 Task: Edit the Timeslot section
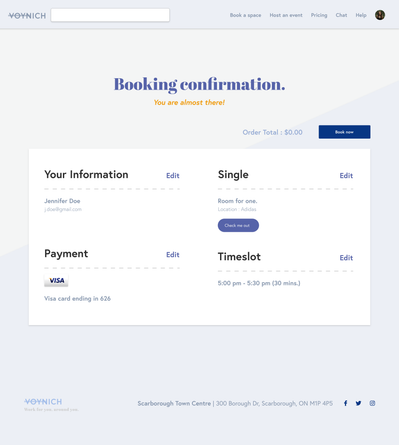pos(346,258)
